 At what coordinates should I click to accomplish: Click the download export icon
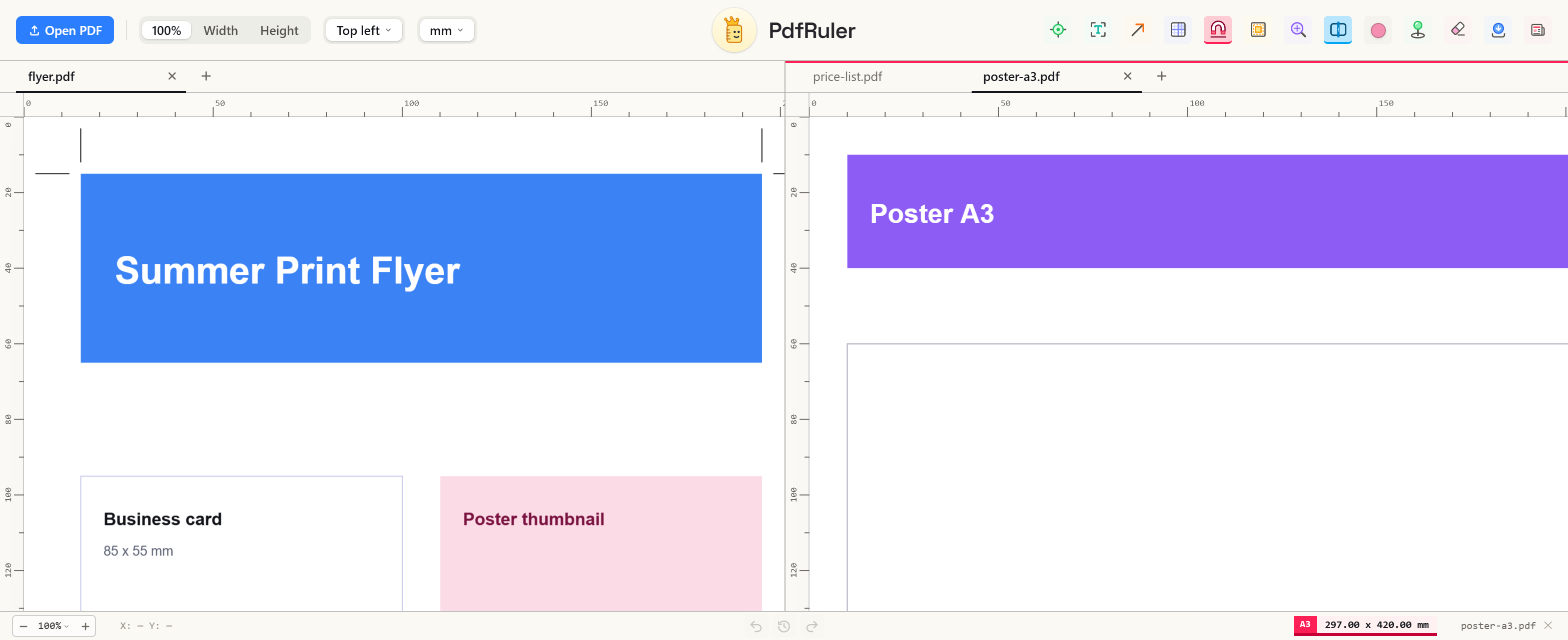tap(1497, 30)
